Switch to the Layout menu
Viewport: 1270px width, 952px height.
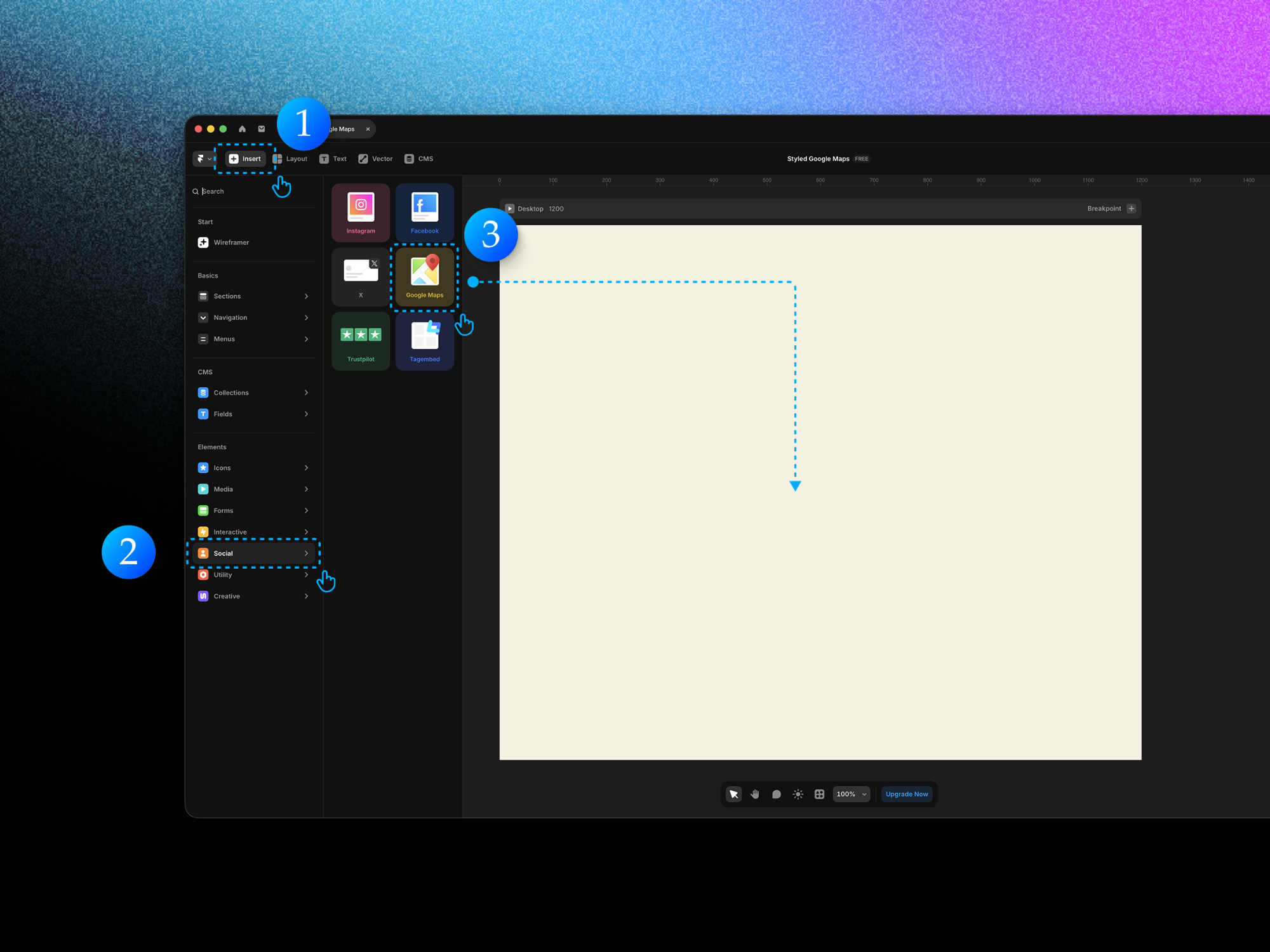click(x=291, y=159)
